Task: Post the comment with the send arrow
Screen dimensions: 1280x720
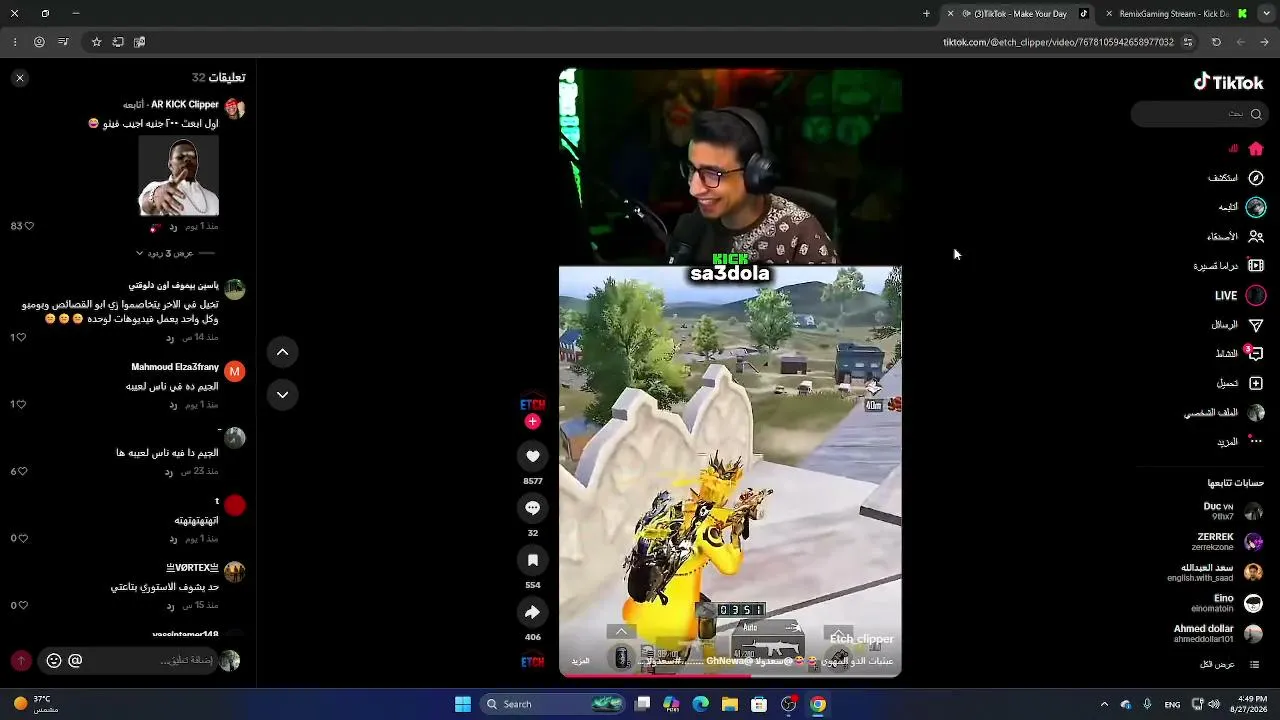Action: coord(21,660)
